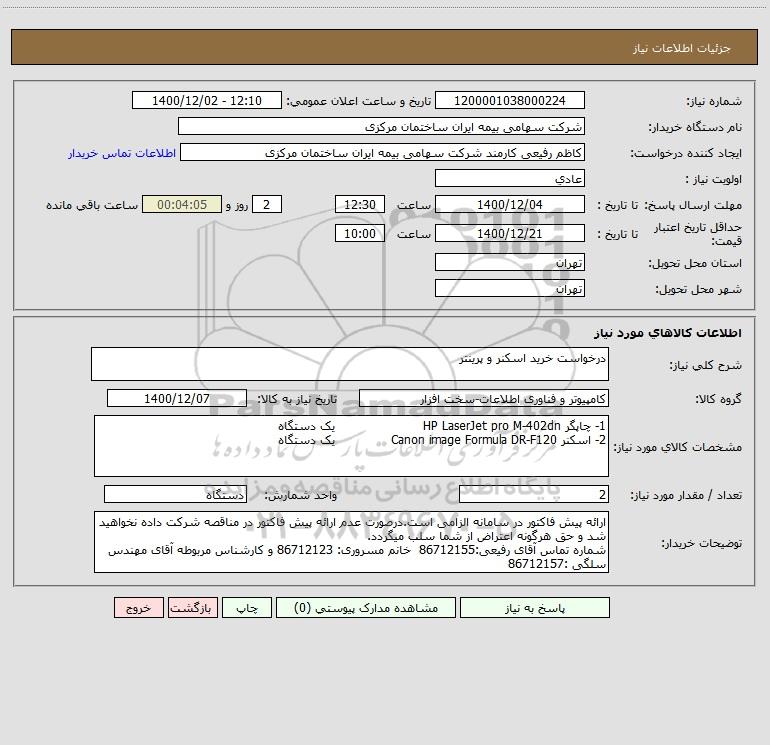Click the label 'نام دستگاه خریدار:'
The image size is (770, 745).
[695, 127]
